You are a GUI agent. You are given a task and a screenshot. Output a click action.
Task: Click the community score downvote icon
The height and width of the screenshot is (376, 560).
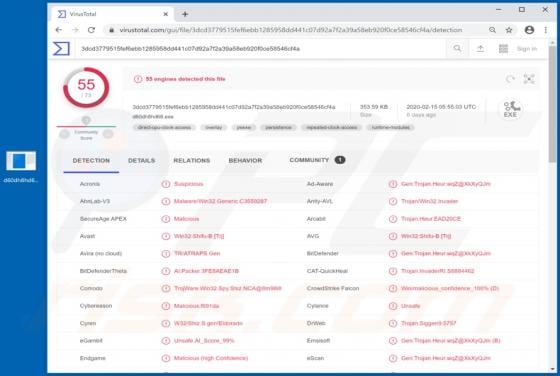pos(64,134)
